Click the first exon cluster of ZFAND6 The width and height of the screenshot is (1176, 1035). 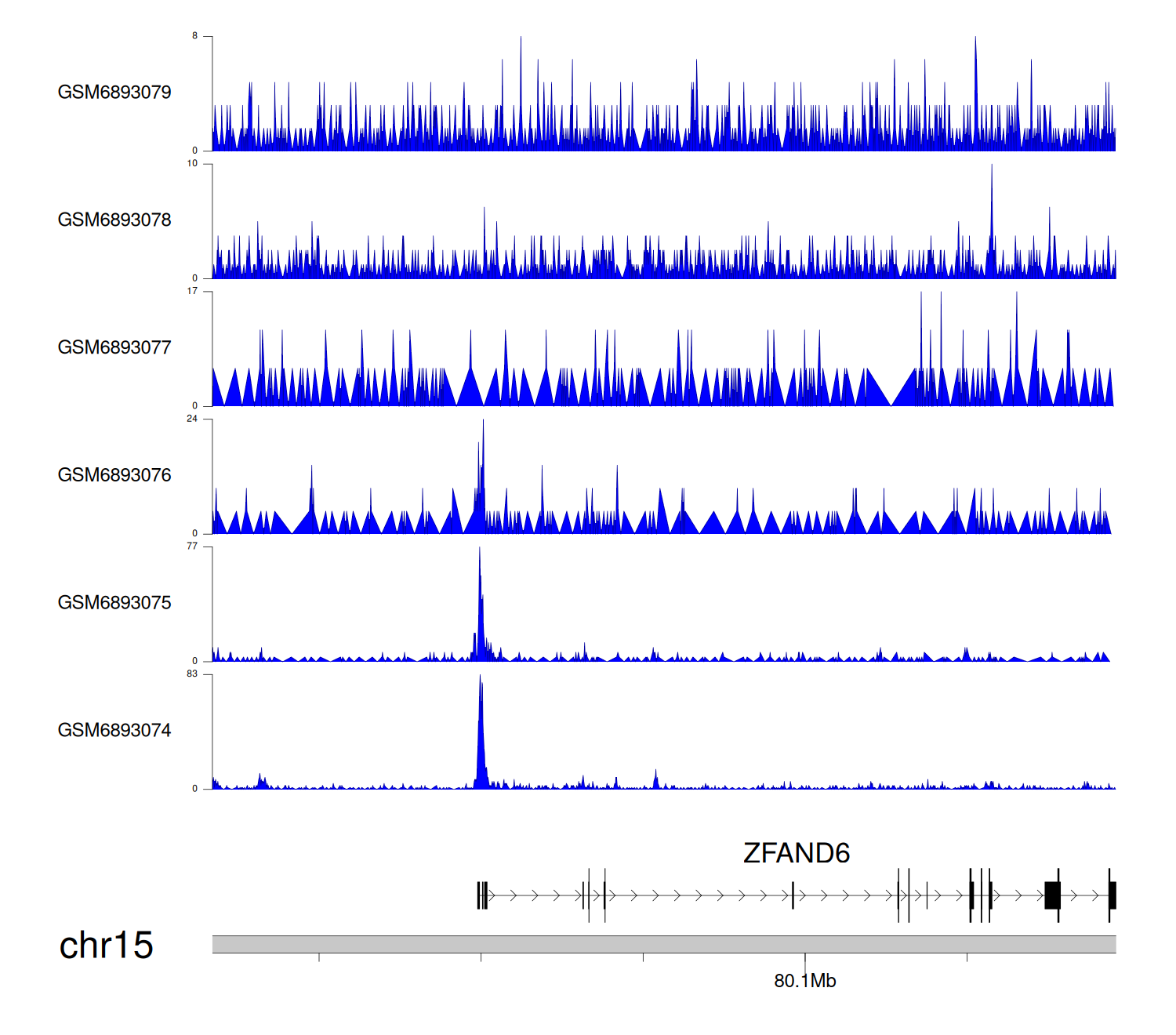click(482, 895)
